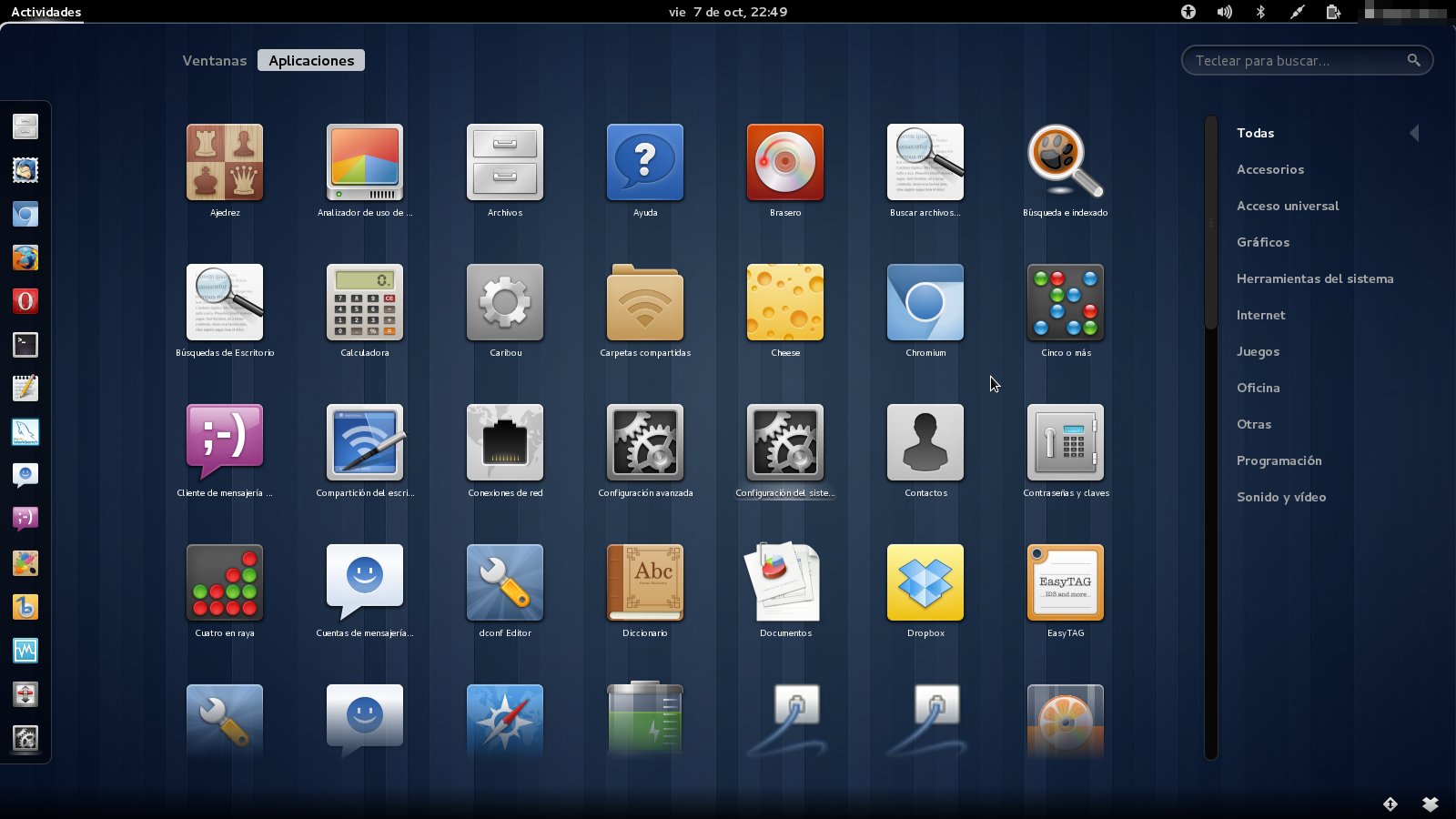1456x819 pixels.
Task: Click the Bluetooth icon in the top bar
Action: 1260,12
